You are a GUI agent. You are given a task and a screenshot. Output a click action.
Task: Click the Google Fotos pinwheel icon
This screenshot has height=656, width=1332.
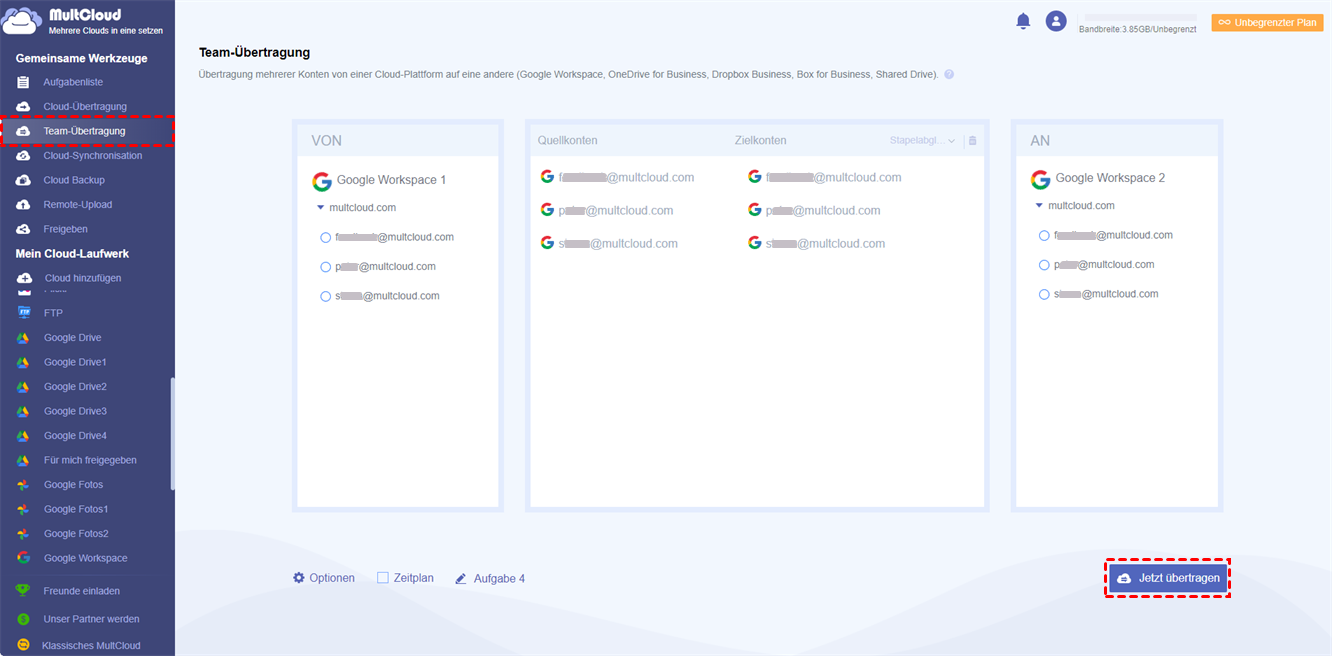click(23, 485)
